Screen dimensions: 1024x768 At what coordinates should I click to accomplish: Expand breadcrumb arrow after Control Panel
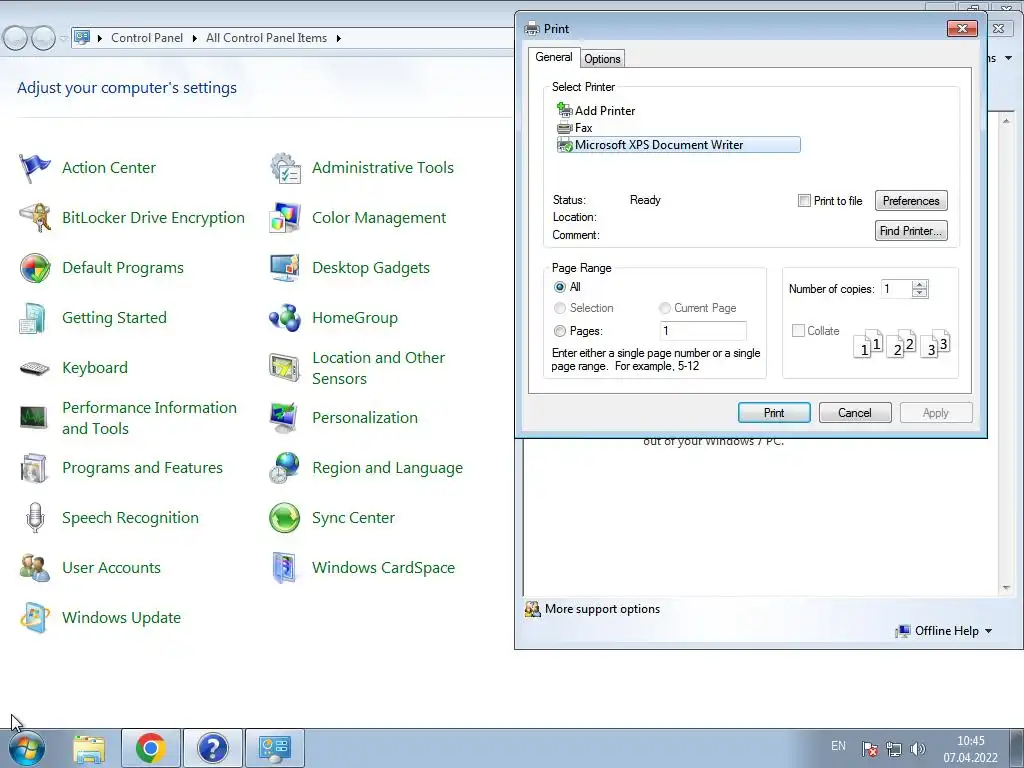(195, 38)
